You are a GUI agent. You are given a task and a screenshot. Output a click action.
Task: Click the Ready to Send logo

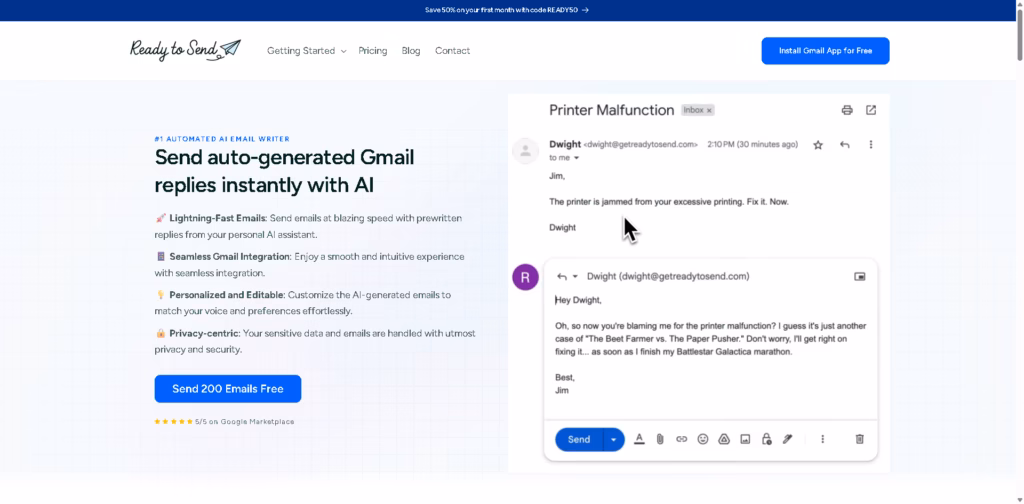click(x=185, y=50)
